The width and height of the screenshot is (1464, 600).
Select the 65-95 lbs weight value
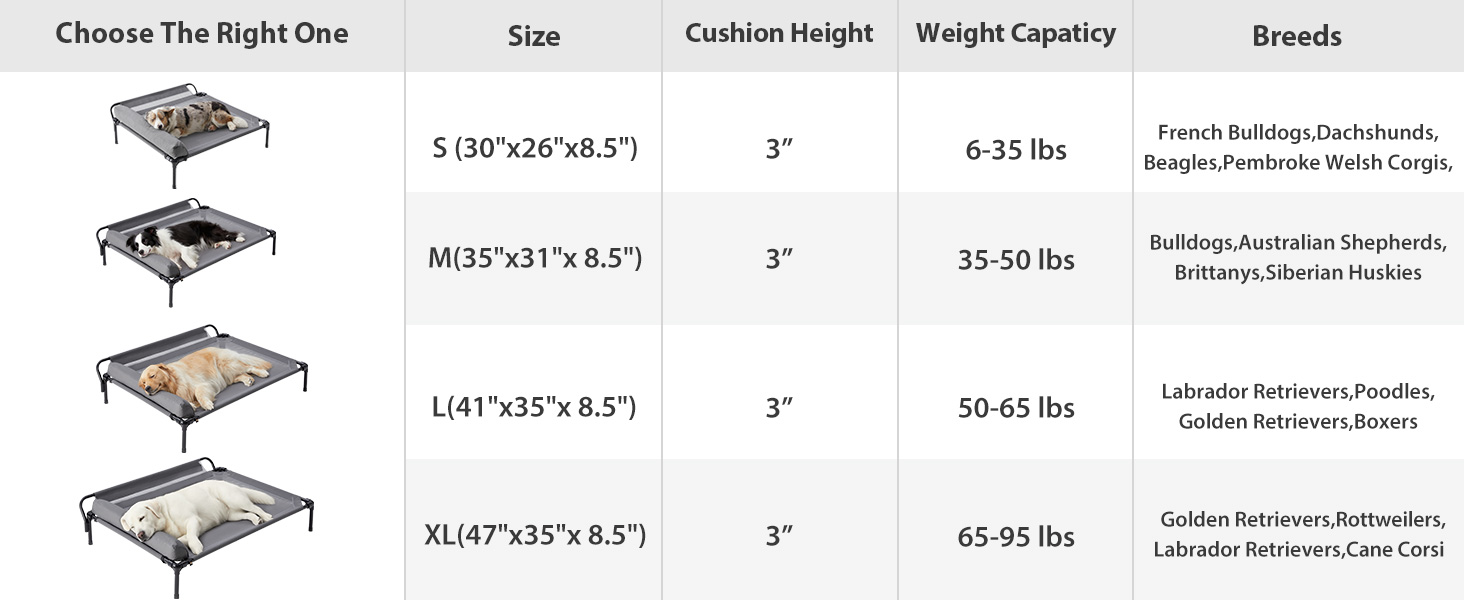1016,537
